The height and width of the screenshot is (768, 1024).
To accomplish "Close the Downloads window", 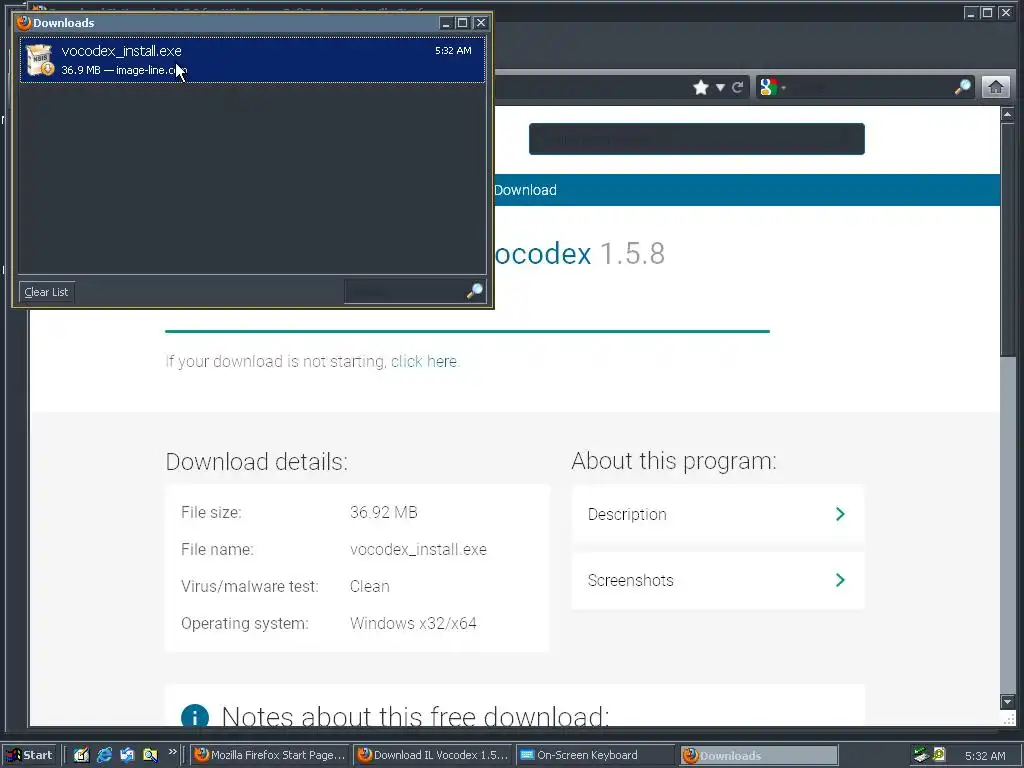I will [x=481, y=23].
